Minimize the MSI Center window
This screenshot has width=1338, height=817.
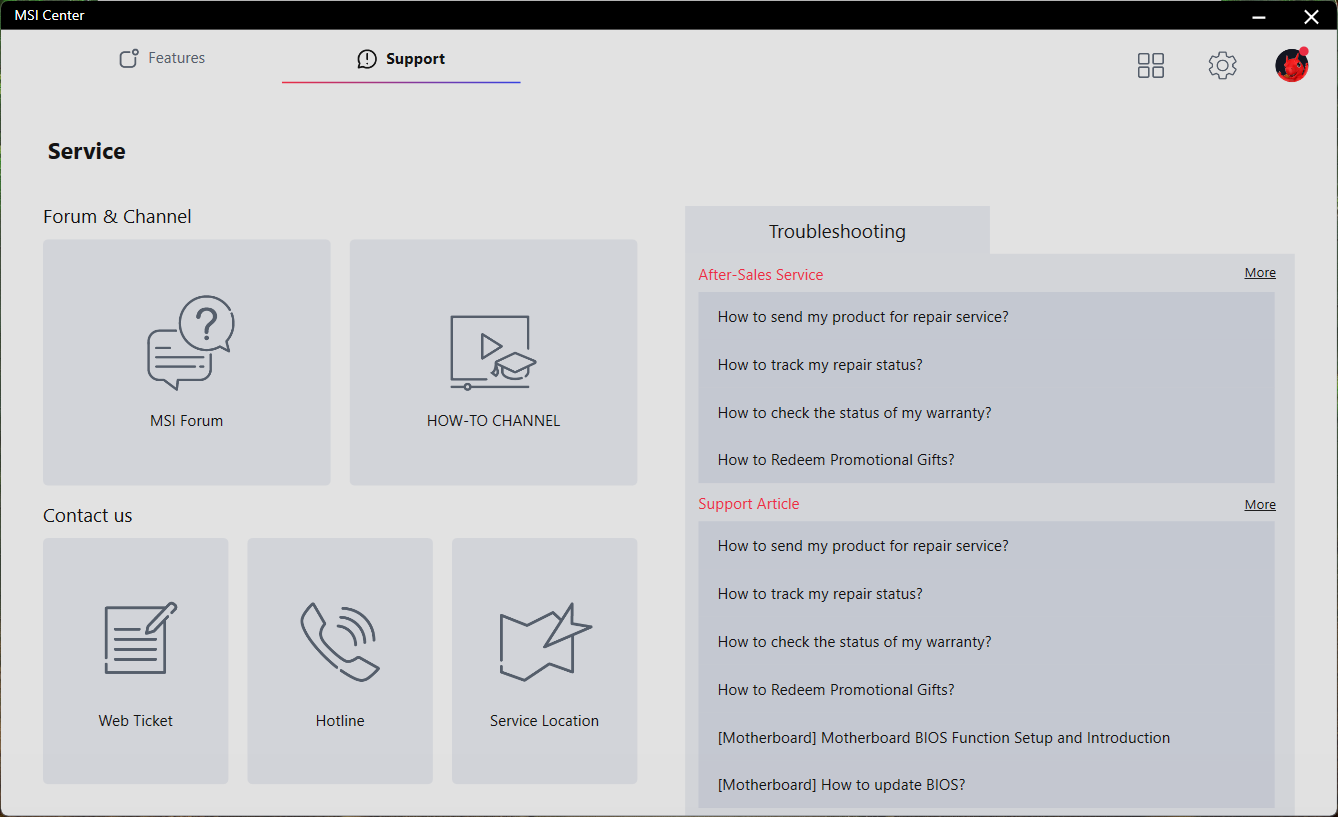[x=1260, y=16]
